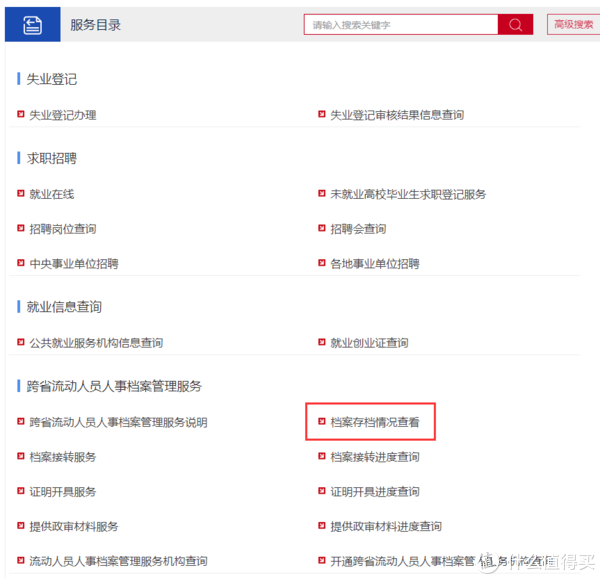Open 档案接转服务 link
Image resolution: width=600 pixels, height=579 pixels.
pos(63,457)
